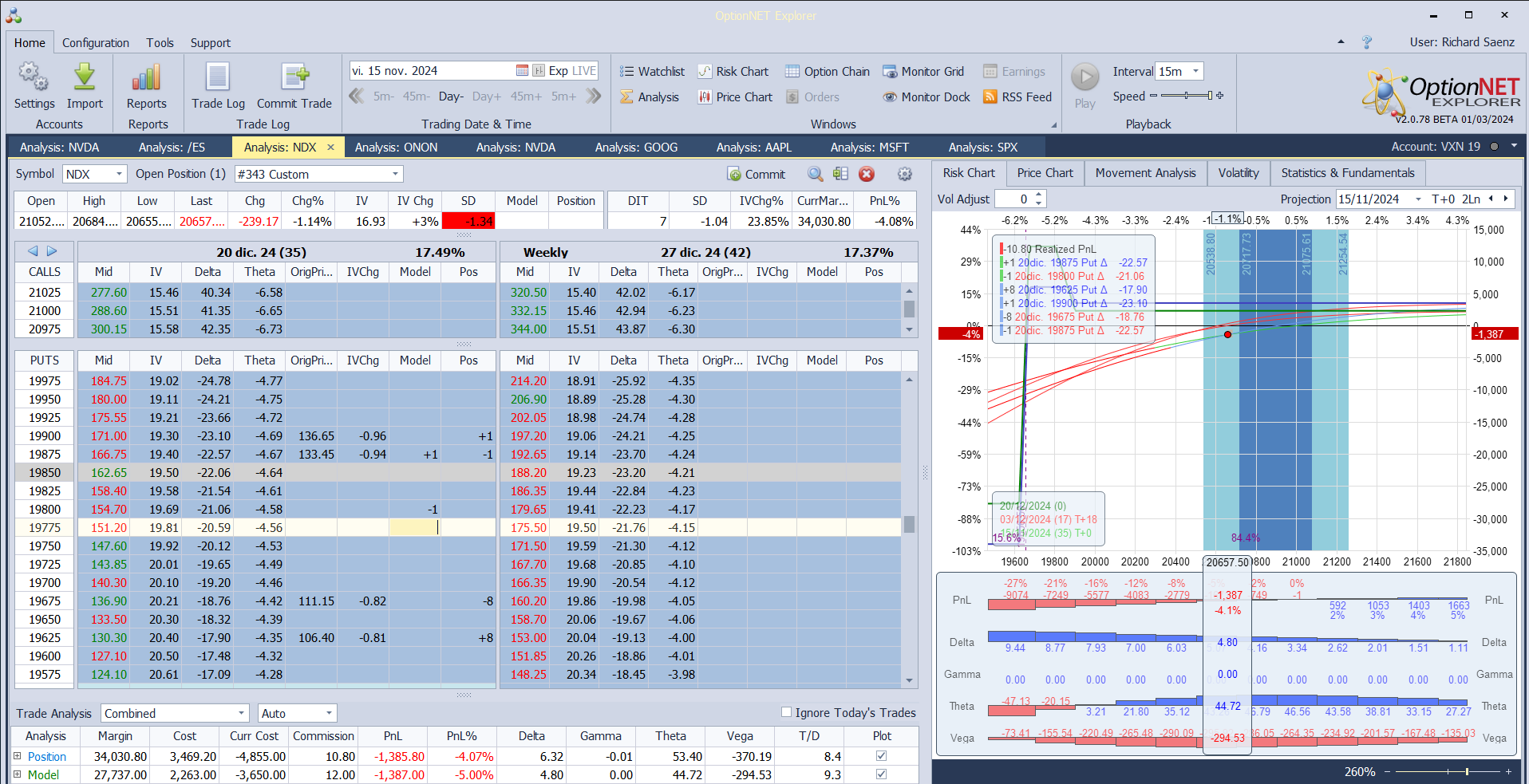Toggle the account status indicator circle

(x=1494, y=147)
